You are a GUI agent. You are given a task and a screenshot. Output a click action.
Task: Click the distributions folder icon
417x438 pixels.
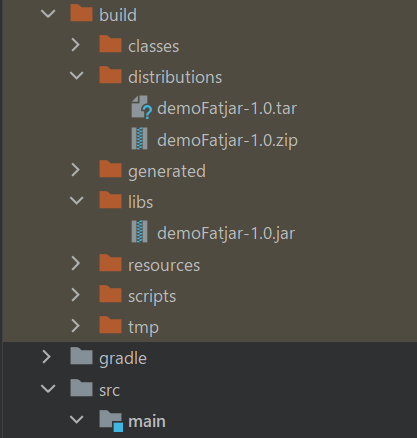[x=110, y=75]
